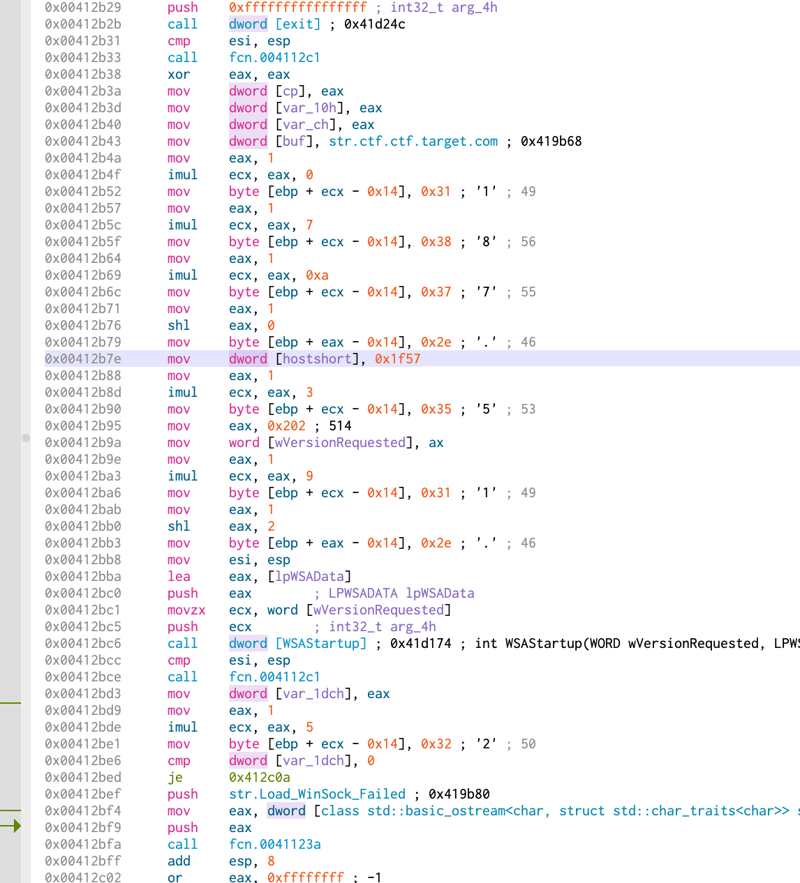The width and height of the screenshot is (800, 883).
Task: Click the 0x419b80 address comment
Action: point(459,794)
